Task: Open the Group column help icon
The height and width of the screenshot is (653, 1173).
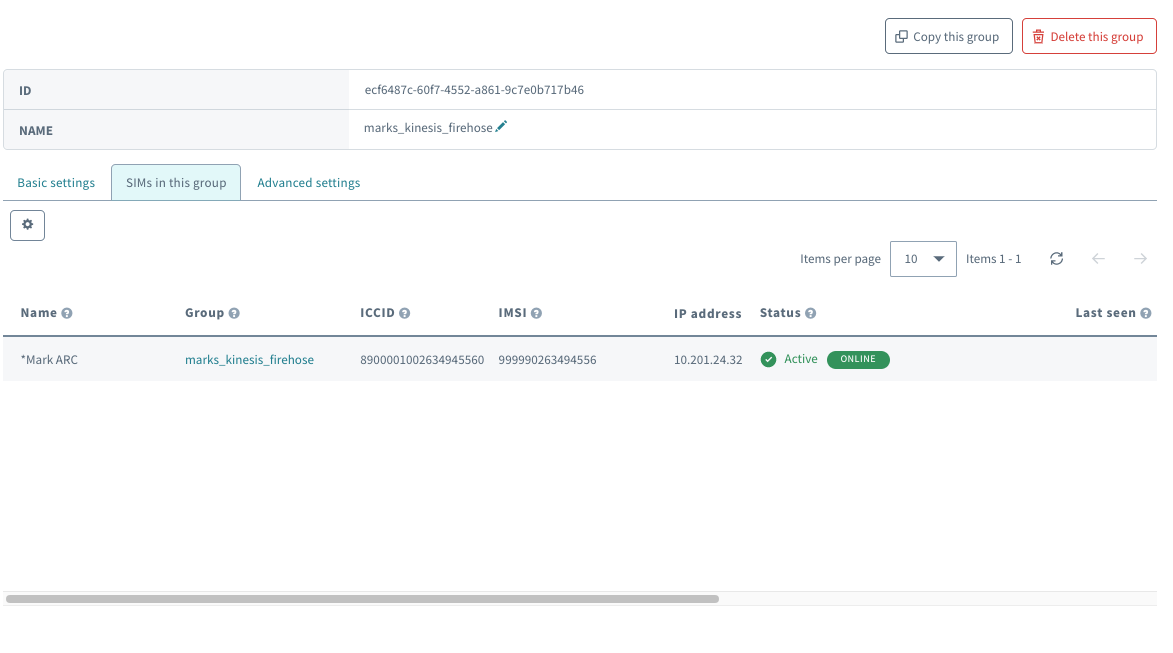Action: point(236,312)
